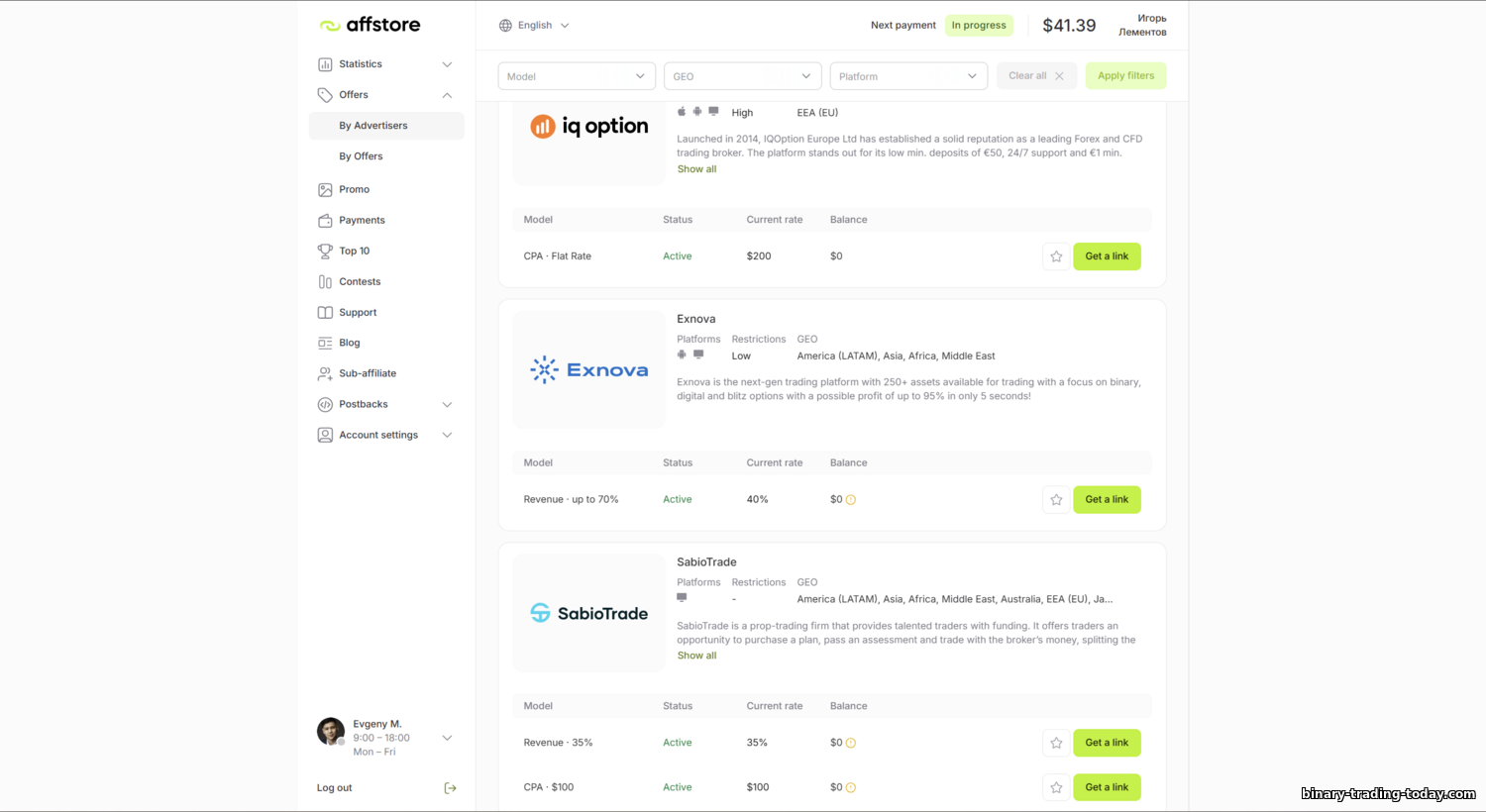Screen dimensions: 1486x812
Task: Click the log out arrow icon
Action: (450, 788)
